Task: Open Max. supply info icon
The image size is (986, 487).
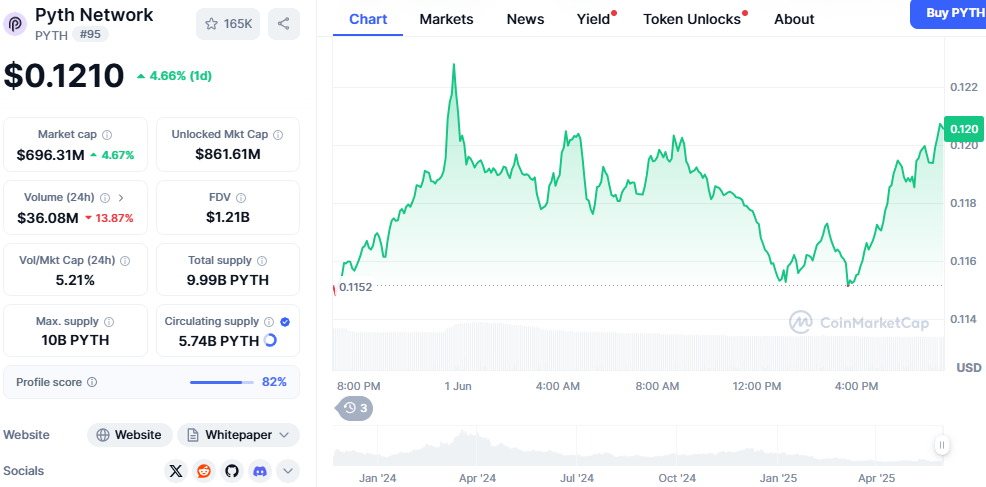Action: [x=109, y=322]
